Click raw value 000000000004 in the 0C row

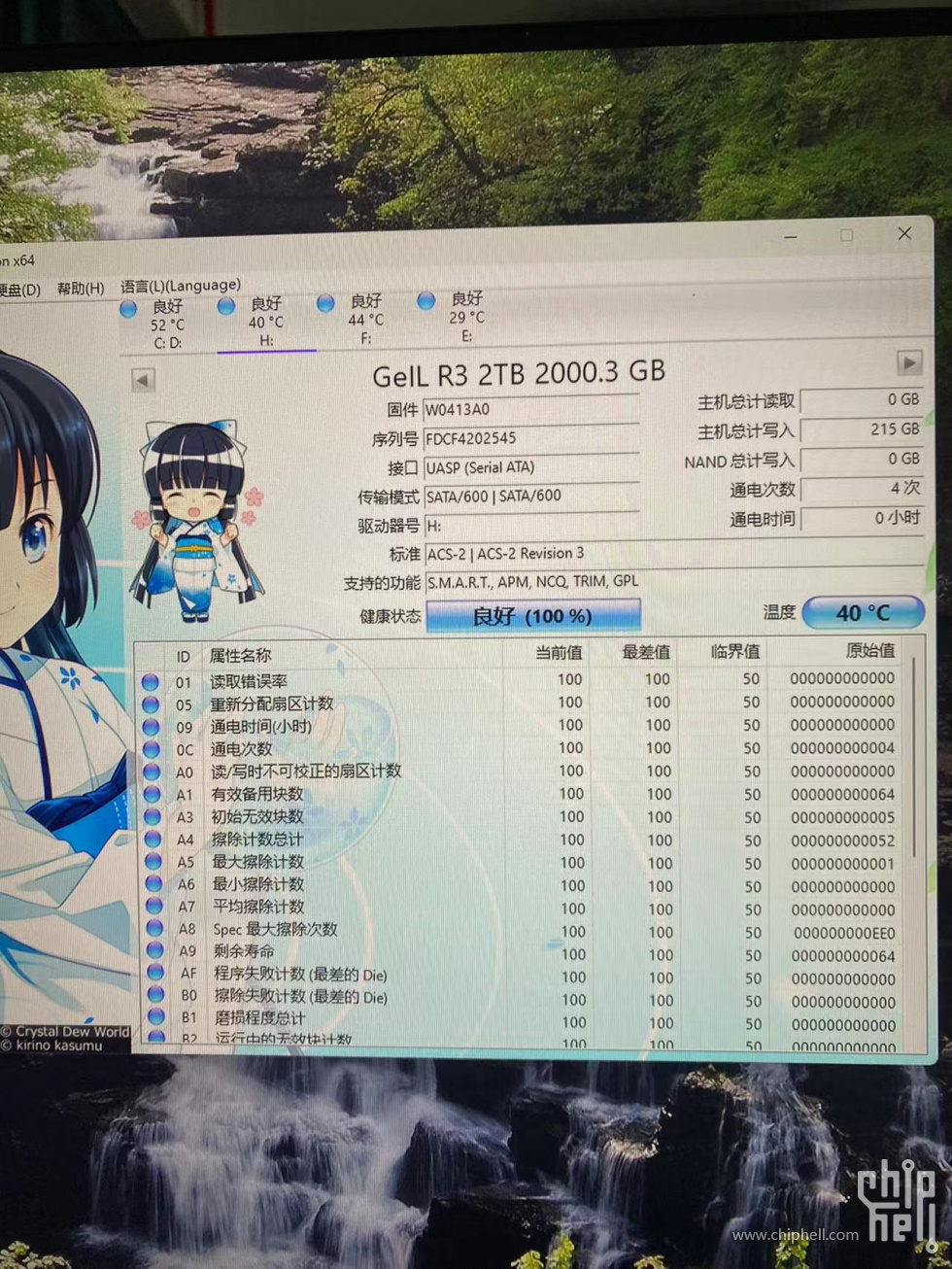click(842, 748)
